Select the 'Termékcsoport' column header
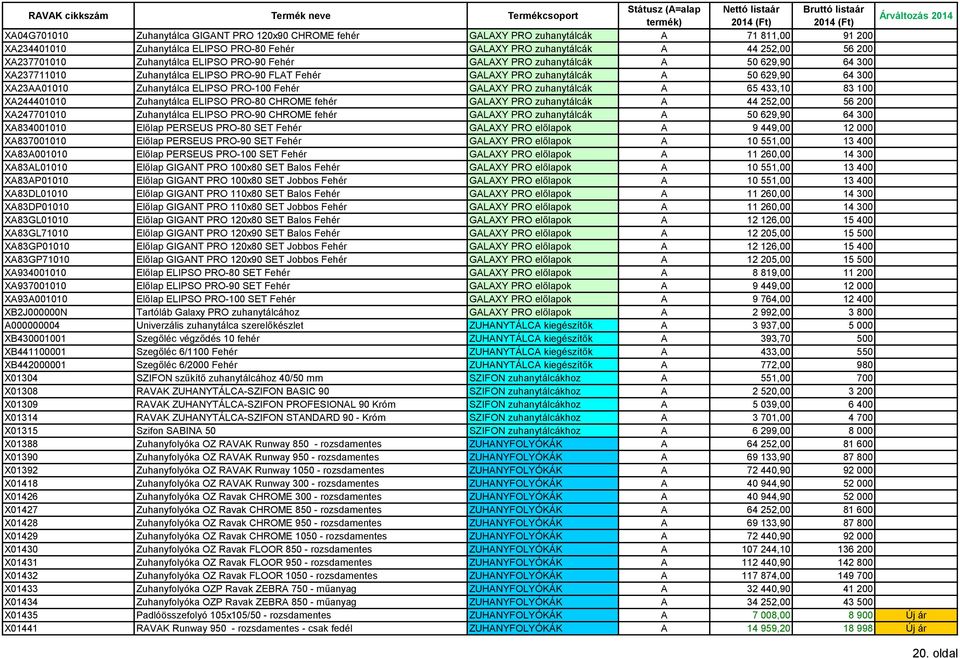Image resolution: width=960 pixels, height=658 pixels. coord(542,16)
